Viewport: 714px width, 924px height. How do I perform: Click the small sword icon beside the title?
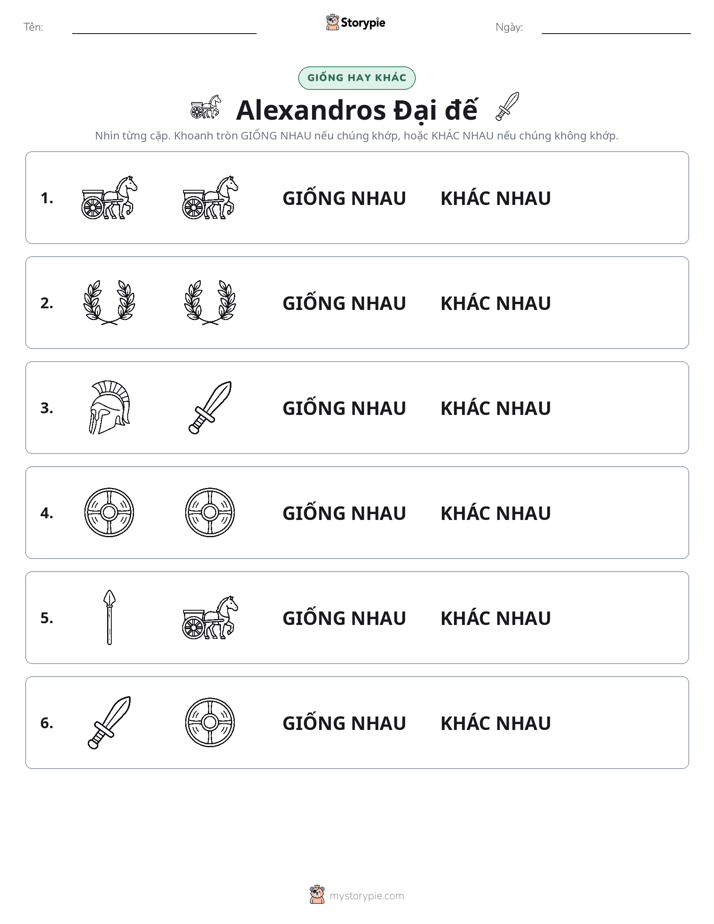tap(507, 106)
